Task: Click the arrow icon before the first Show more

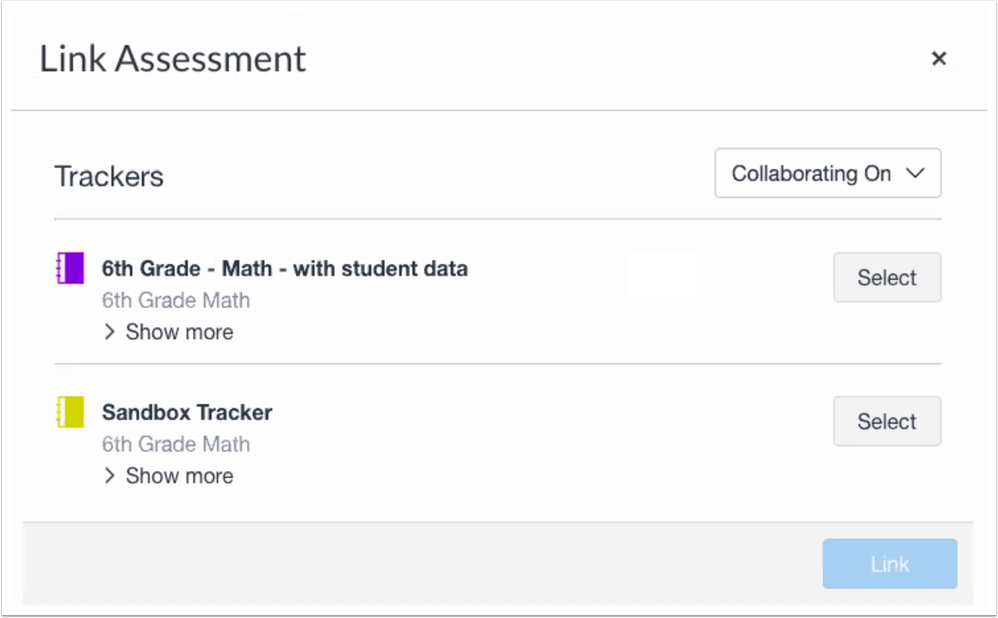Action: coord(110,331)
